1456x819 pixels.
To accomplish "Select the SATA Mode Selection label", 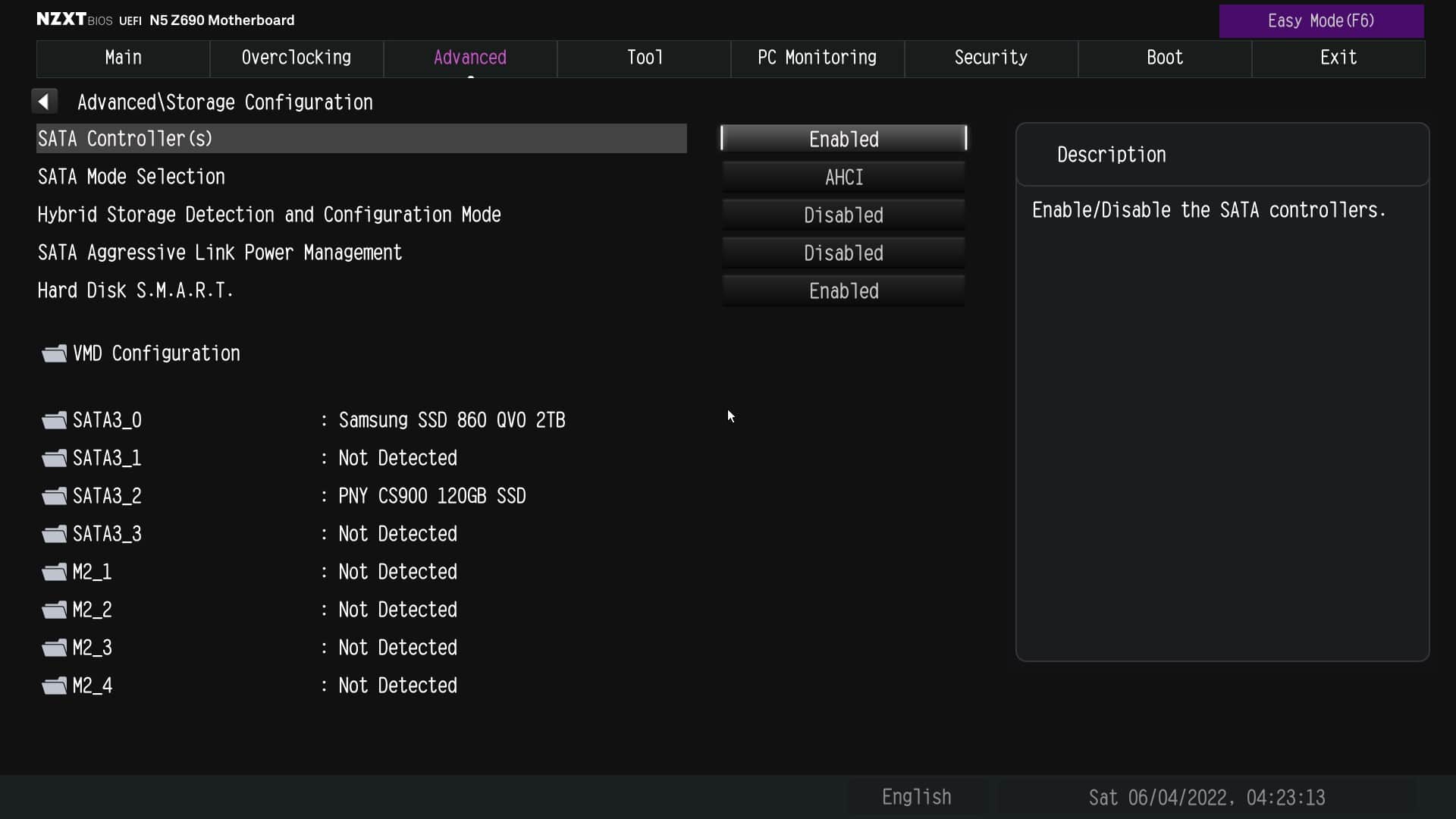I will 131,177.
